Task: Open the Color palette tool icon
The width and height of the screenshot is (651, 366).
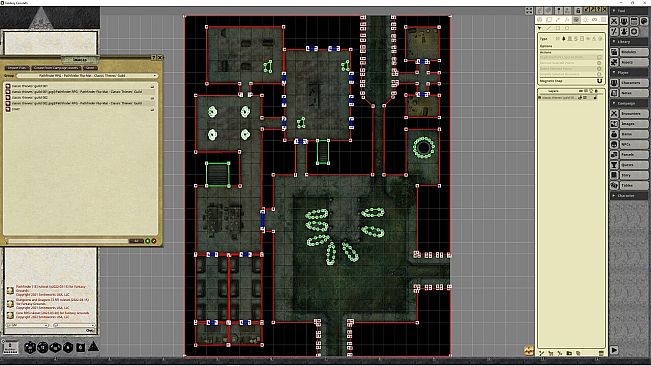Action: [x=644, y=21]
